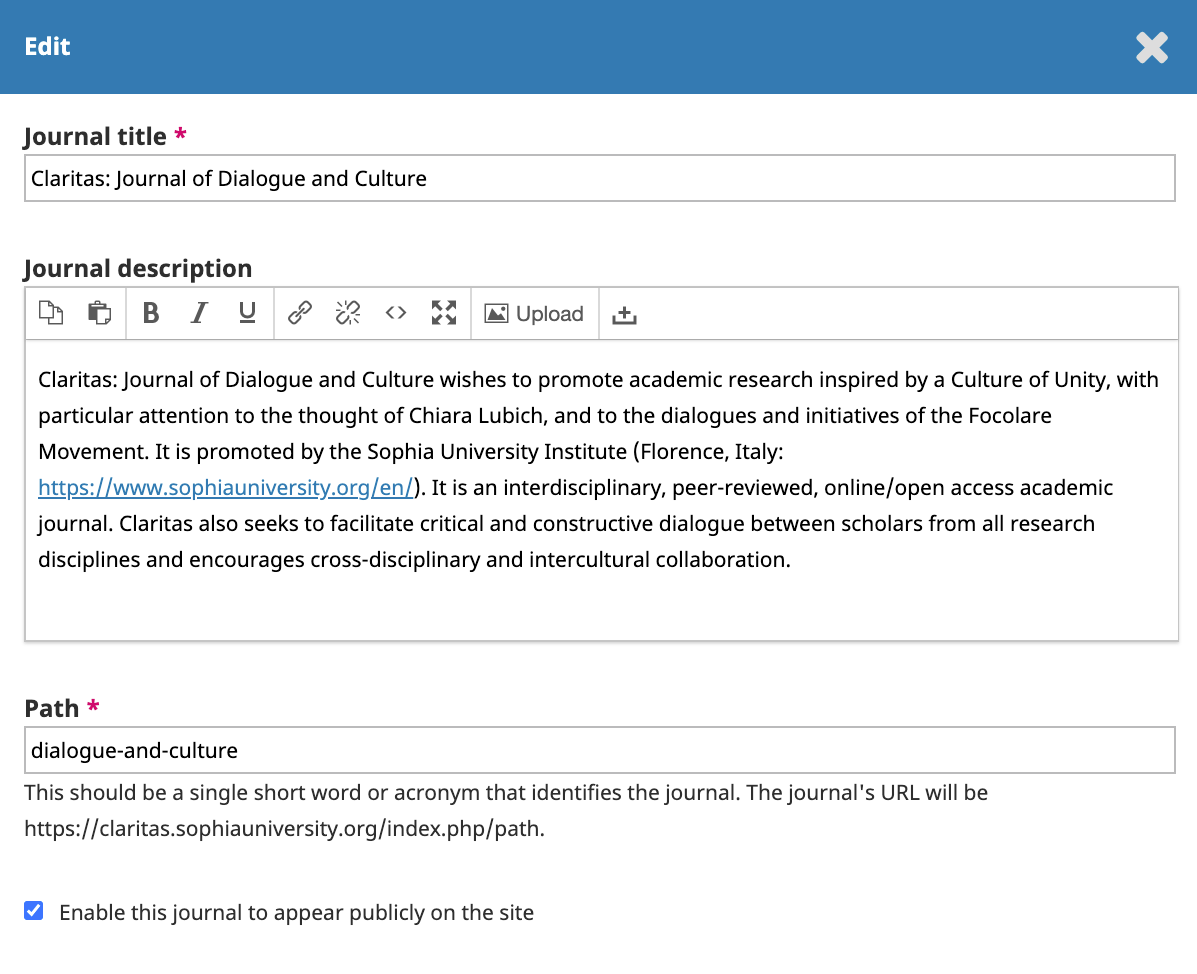Click the Copy icon in editor toolbar
Viewport: 1197px width, 974px height.
click(x=51, y=313)
